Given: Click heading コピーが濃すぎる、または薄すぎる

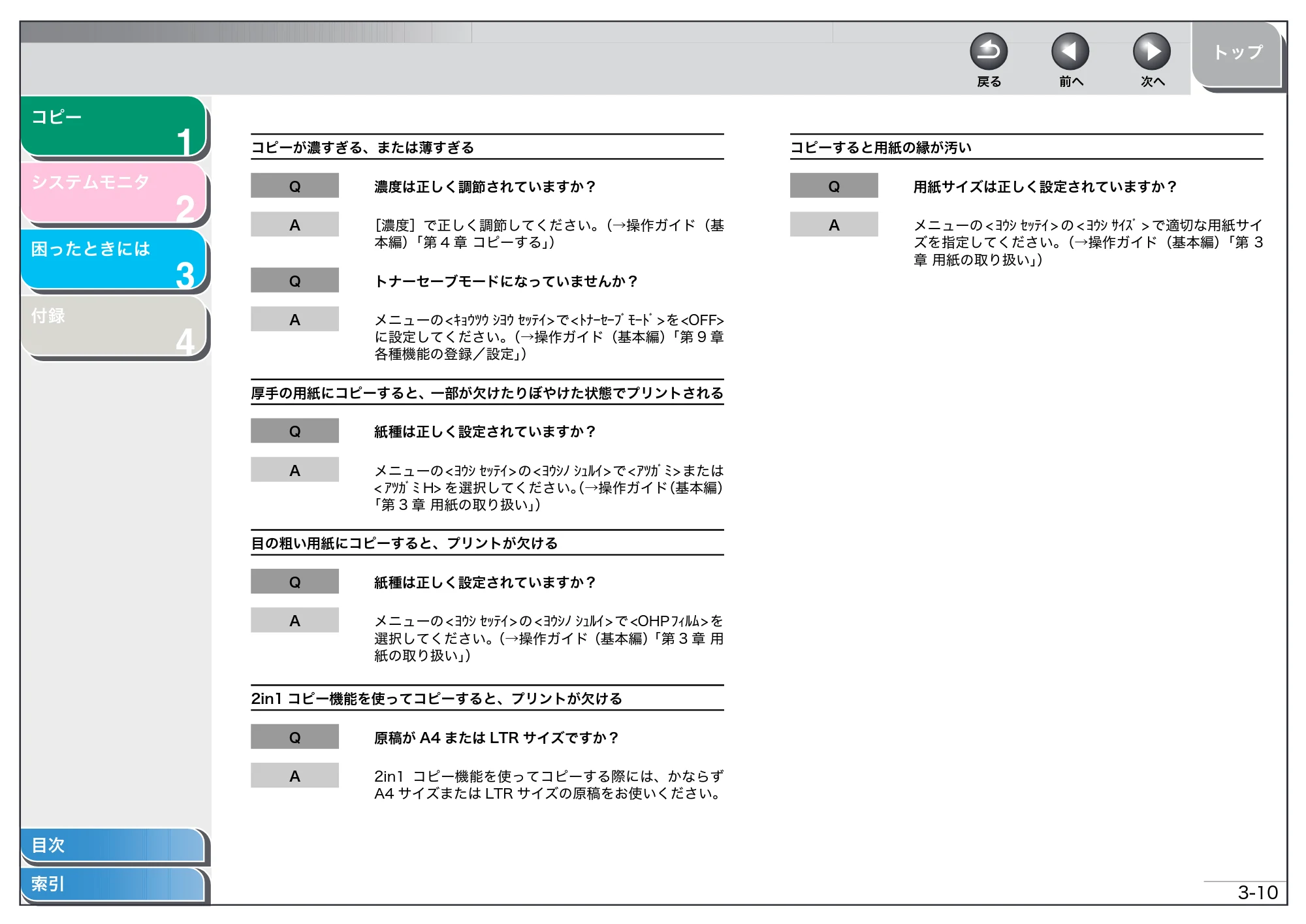Looking at the screenshot, I should [362, 148].
